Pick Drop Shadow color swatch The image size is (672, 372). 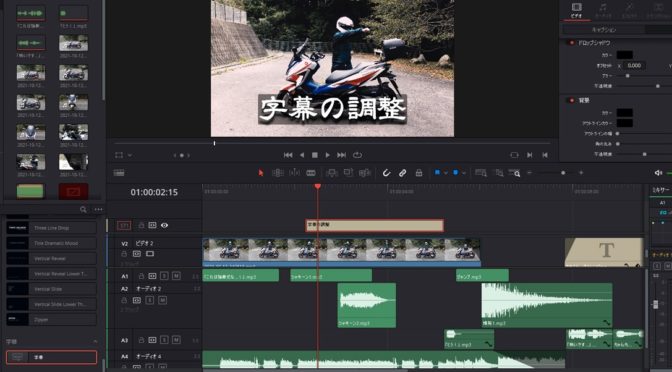tap(624, 55)
